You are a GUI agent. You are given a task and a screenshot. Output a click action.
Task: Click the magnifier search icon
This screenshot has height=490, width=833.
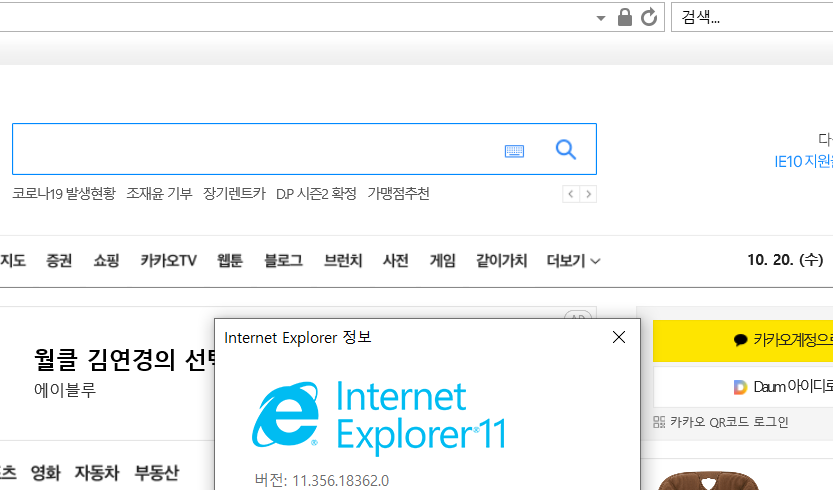566,150
